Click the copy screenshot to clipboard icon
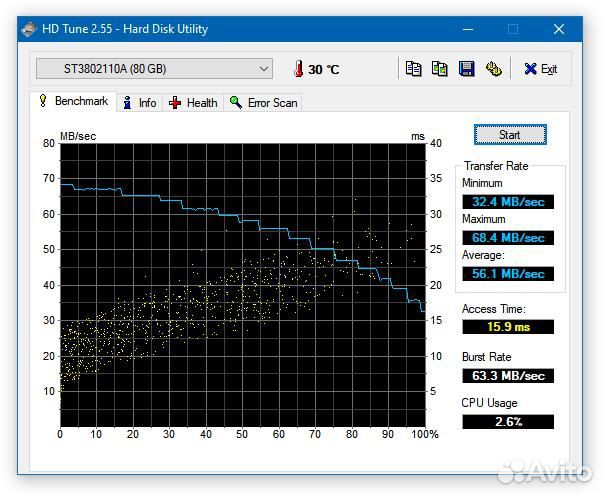Viewport: 604px width, 497px height. [440, 69]
